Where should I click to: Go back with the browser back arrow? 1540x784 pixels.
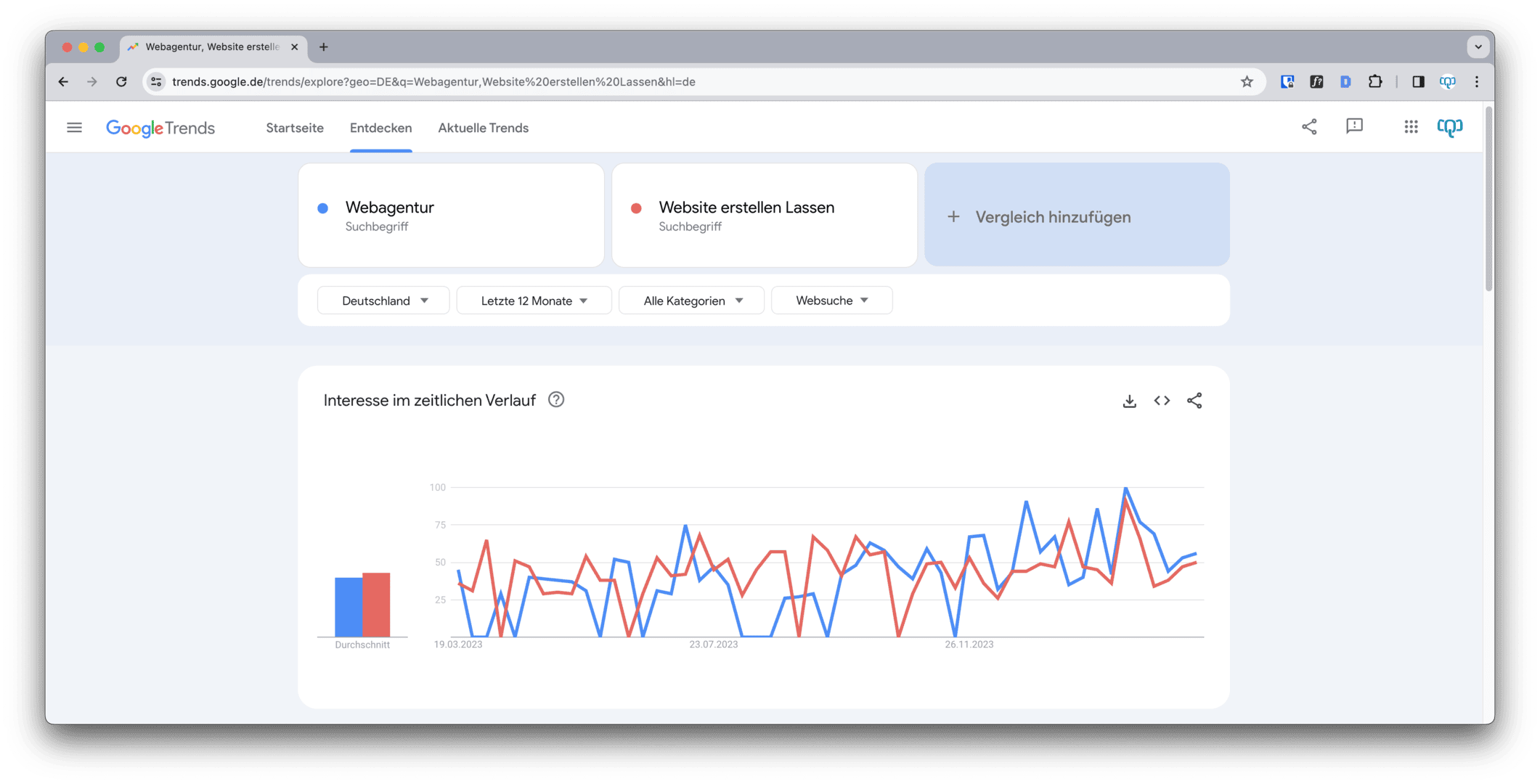[63, 82]
